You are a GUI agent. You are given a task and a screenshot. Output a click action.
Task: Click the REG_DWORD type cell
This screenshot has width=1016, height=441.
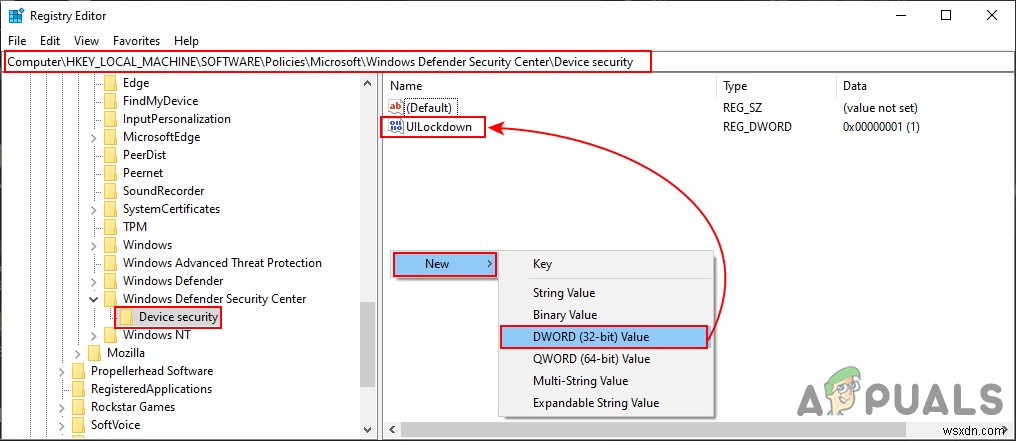[x=757, y=128]
